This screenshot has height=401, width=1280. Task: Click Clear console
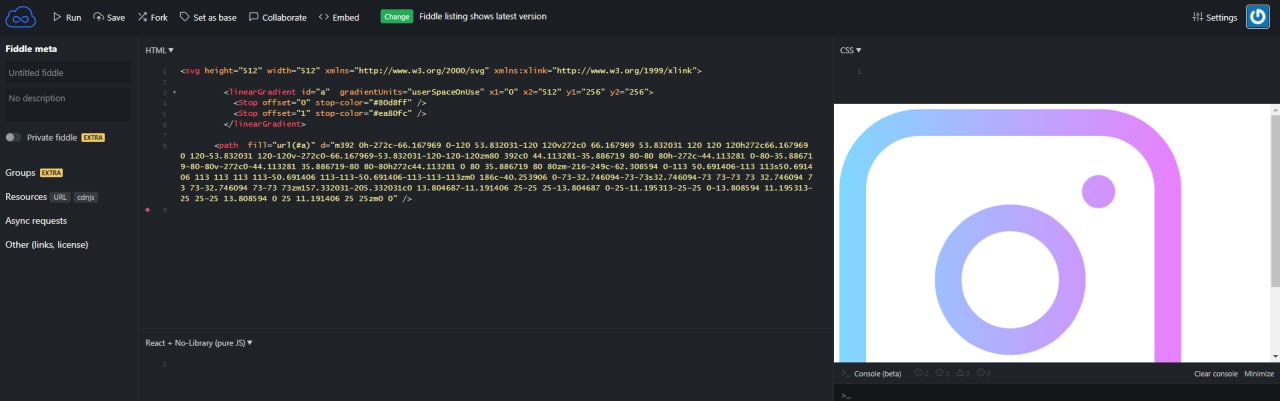tap(1216, 374)
